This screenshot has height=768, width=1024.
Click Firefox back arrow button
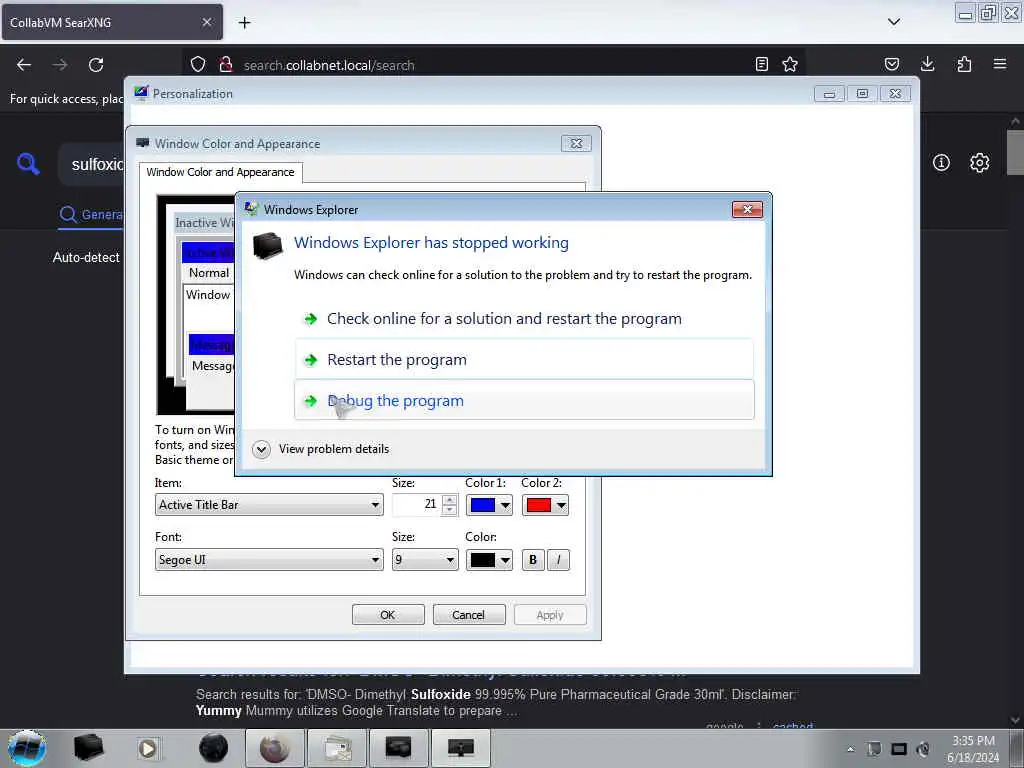coord(24,65)
